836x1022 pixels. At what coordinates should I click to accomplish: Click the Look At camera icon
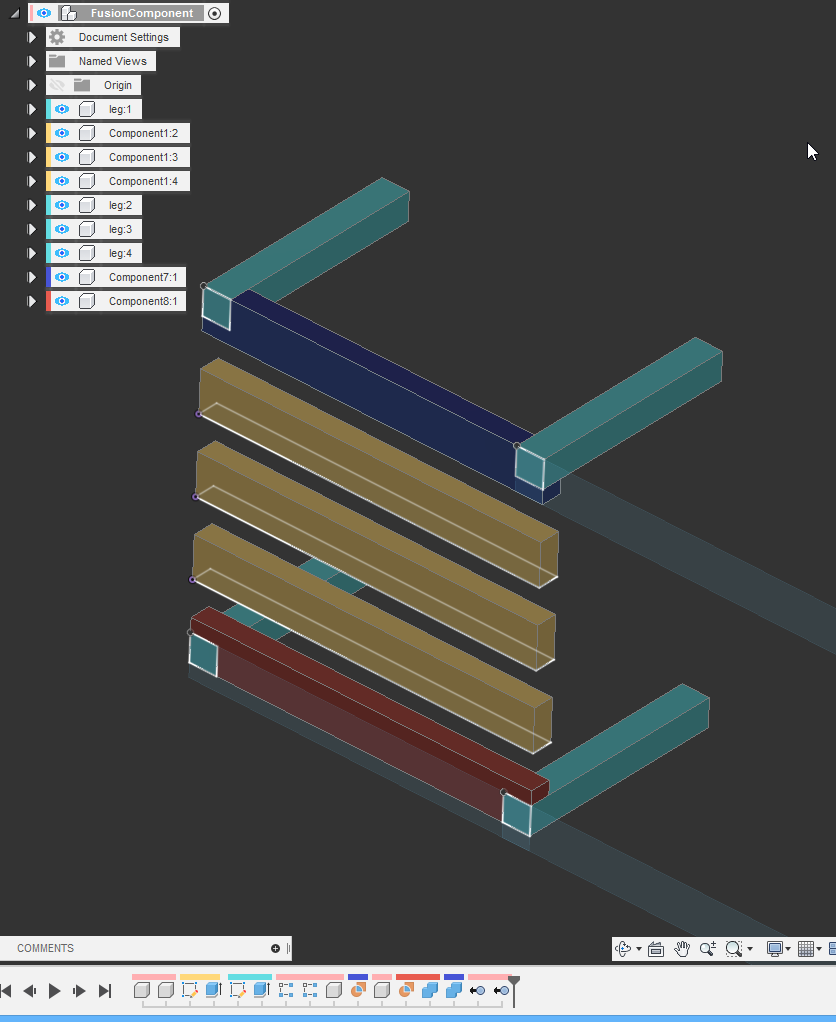pyautogui.click(x=656, y=948)
